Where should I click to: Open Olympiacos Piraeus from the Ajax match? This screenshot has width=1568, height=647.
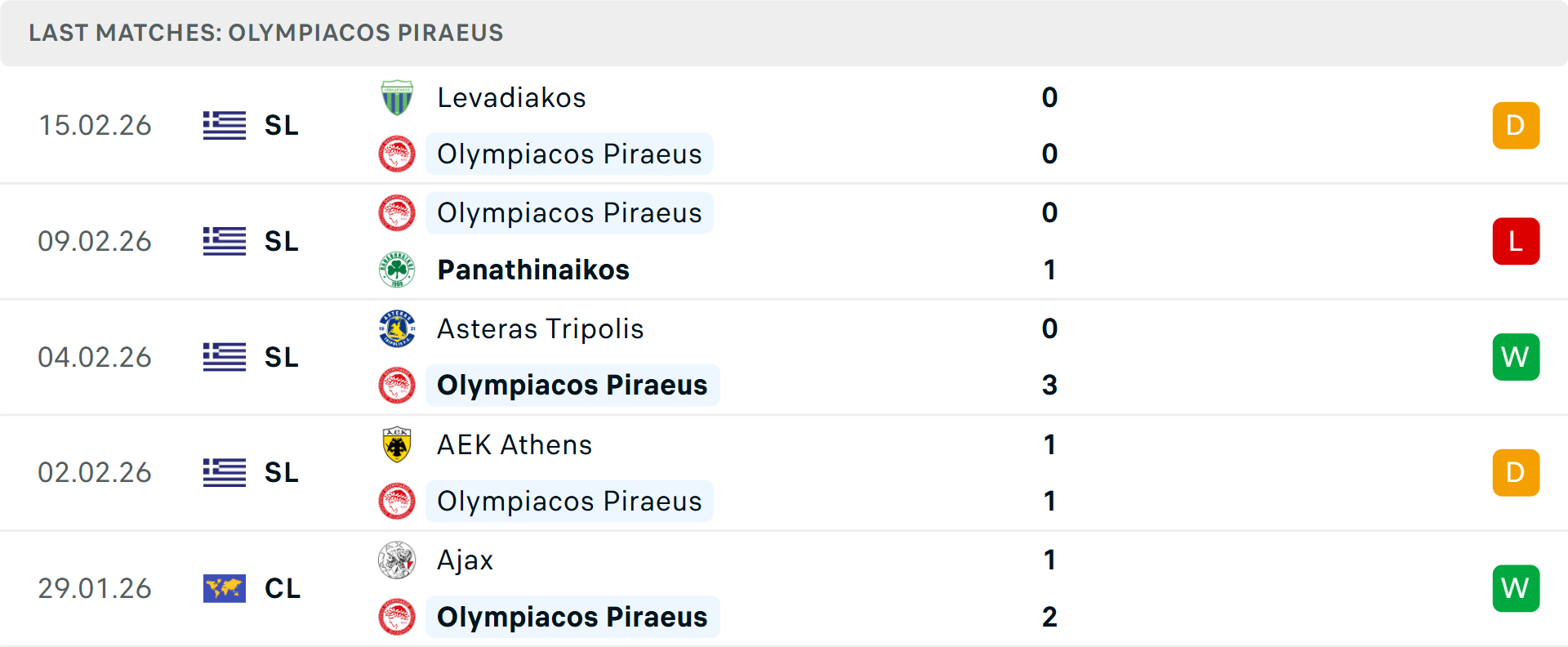(x=572, y=617)
